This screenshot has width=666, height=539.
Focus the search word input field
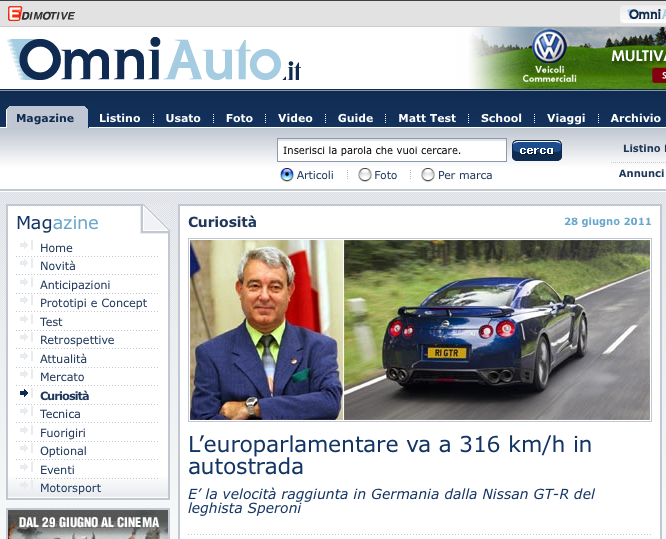(392, 150)
